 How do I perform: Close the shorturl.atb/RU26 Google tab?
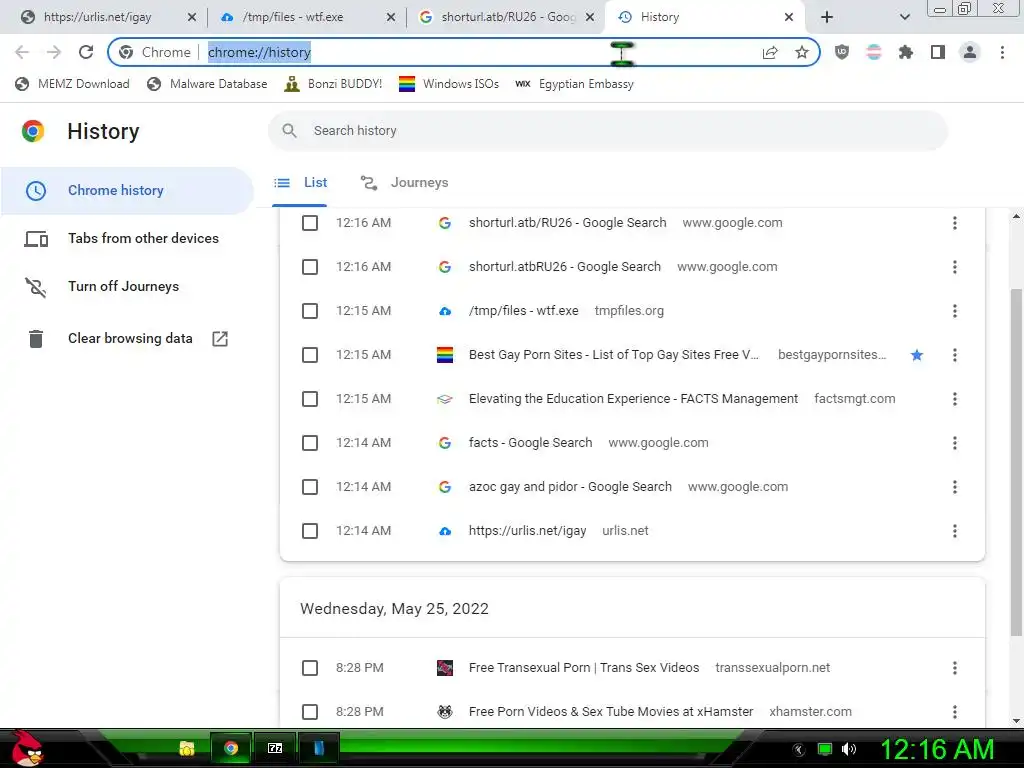click(590, 17)
